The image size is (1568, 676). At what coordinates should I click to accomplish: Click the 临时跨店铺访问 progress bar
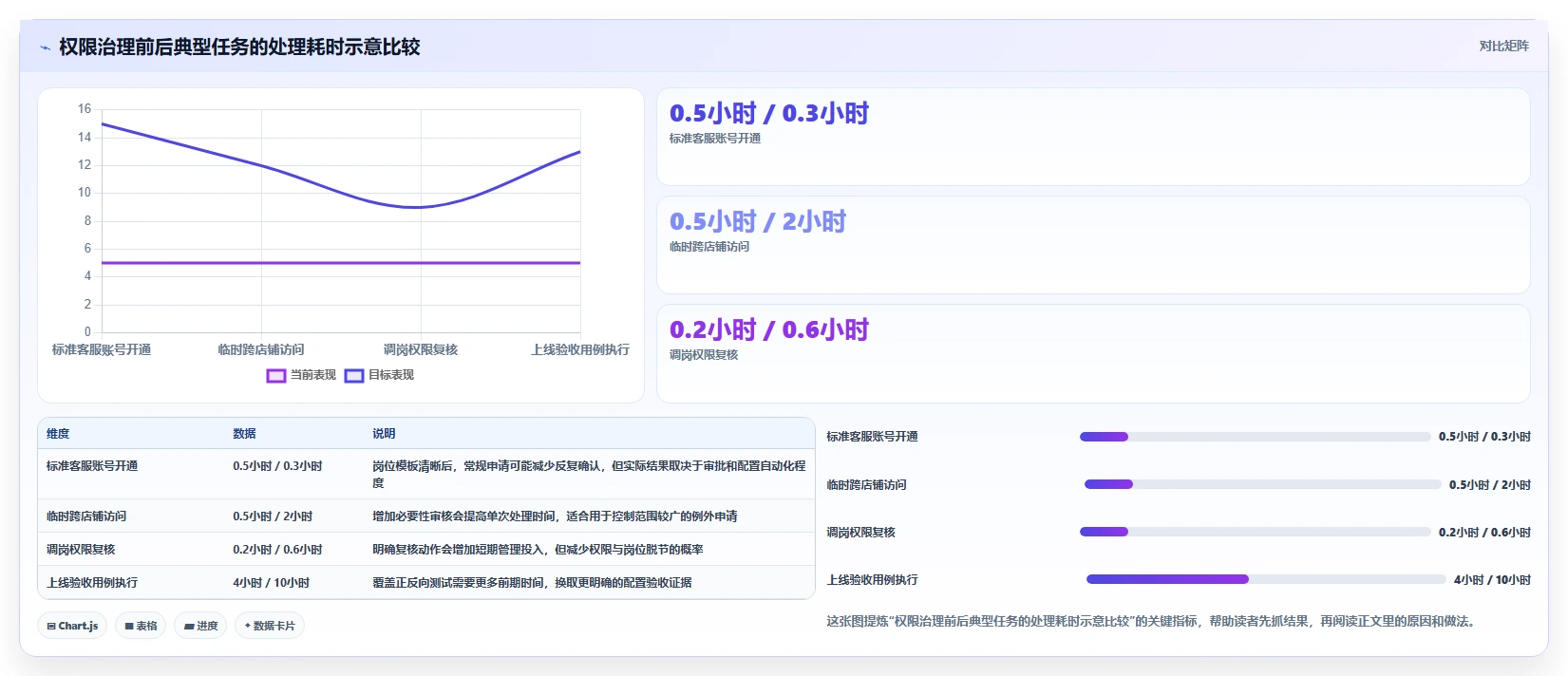(1262, 484)
